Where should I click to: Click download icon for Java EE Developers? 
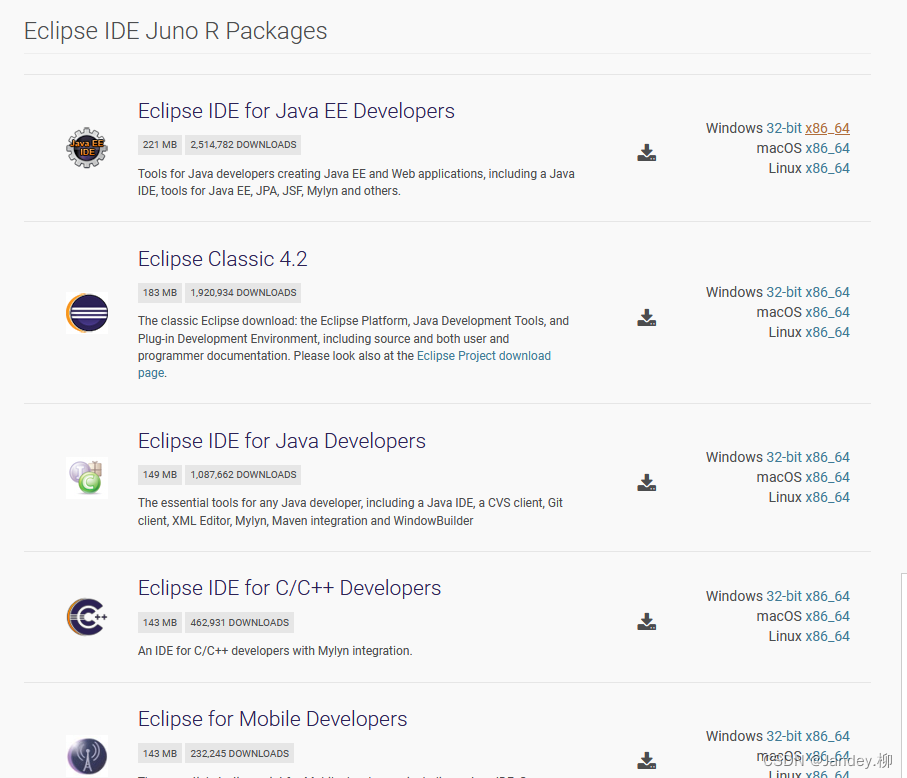[x=647, y=153]
